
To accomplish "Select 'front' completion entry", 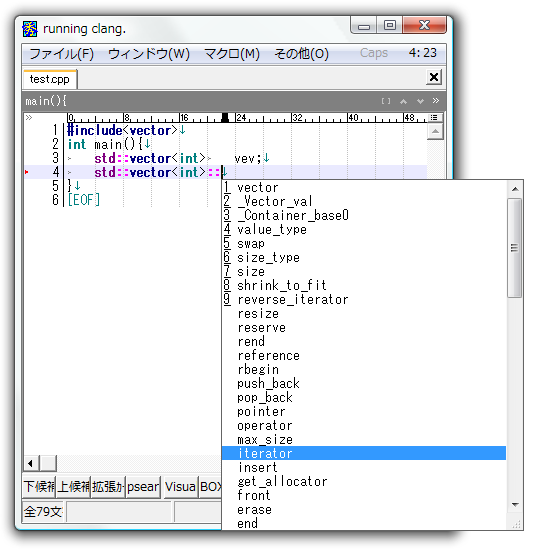I will tap(364, 496).
